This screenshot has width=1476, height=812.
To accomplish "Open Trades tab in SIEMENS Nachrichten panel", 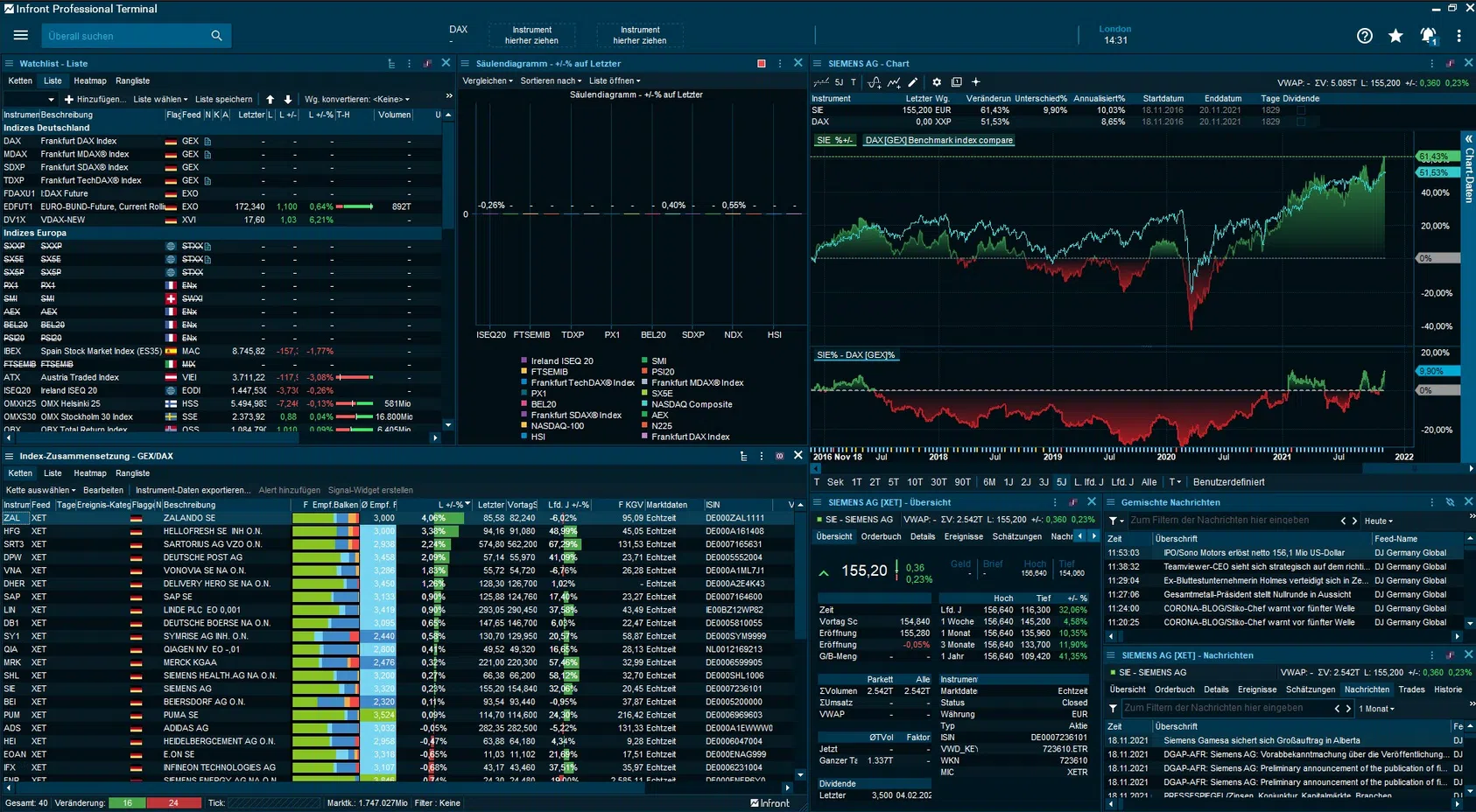I will [x=1411, y=689].
